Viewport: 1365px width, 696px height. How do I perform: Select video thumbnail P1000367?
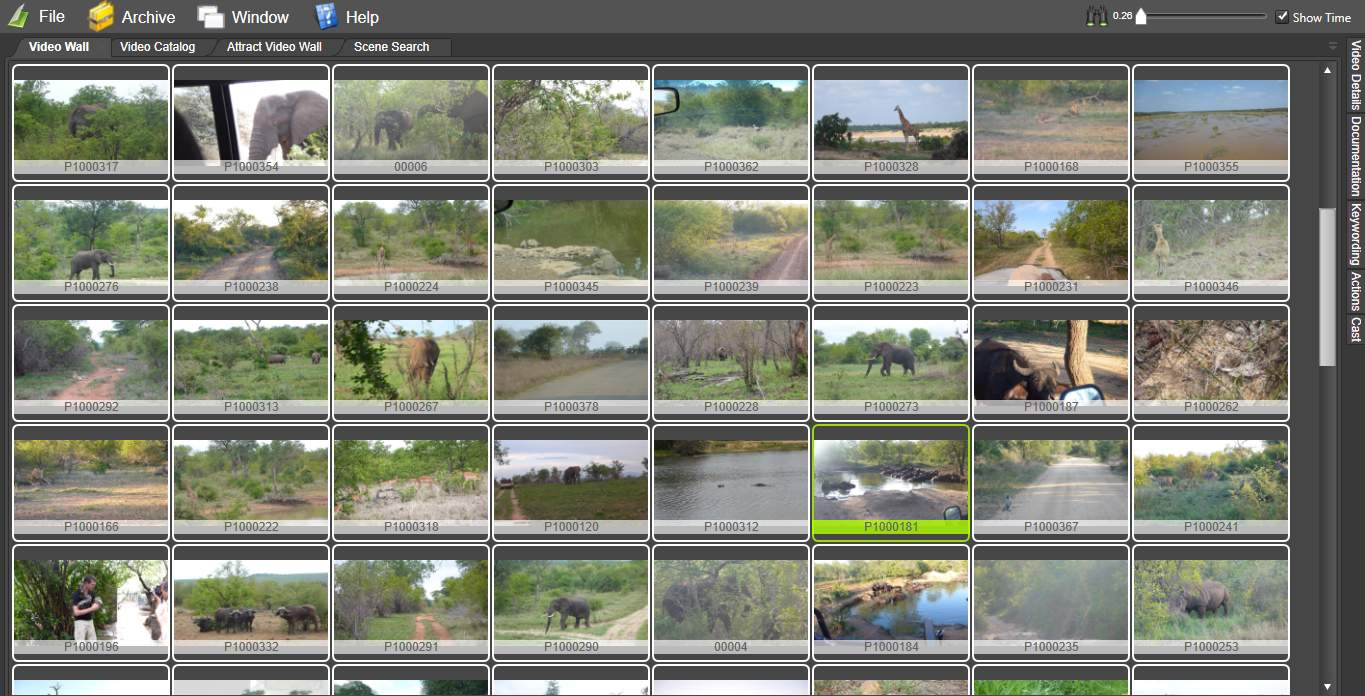1051,483
